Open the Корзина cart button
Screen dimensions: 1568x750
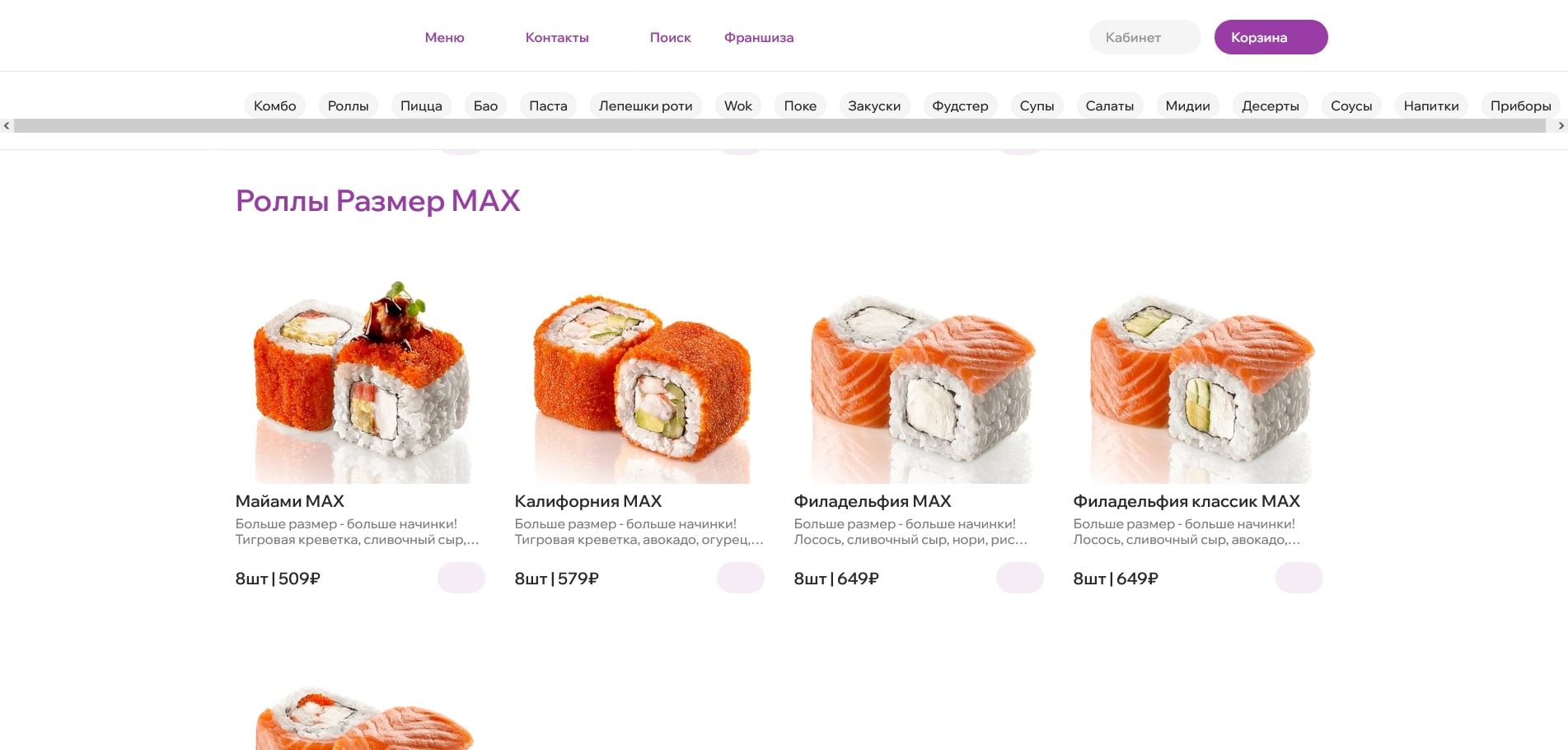1271,37
